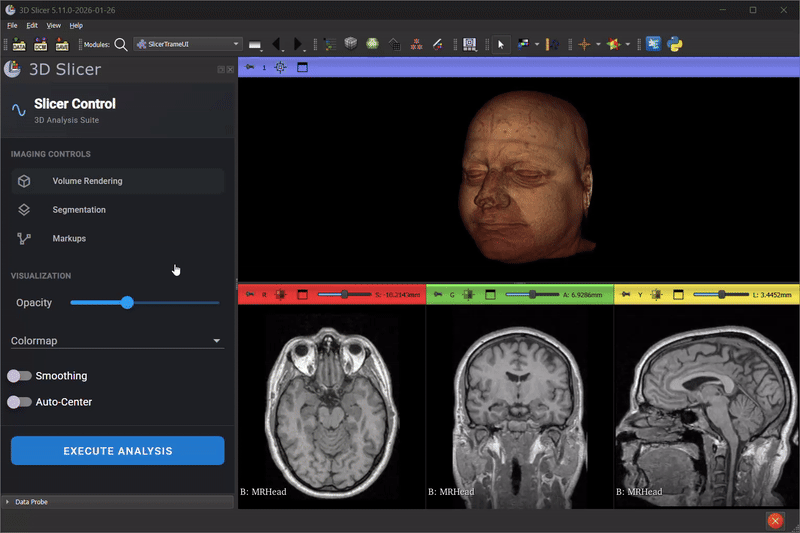Click the SAVE icon in the toolbar
The image size is (800, 533).
[62, 44]
